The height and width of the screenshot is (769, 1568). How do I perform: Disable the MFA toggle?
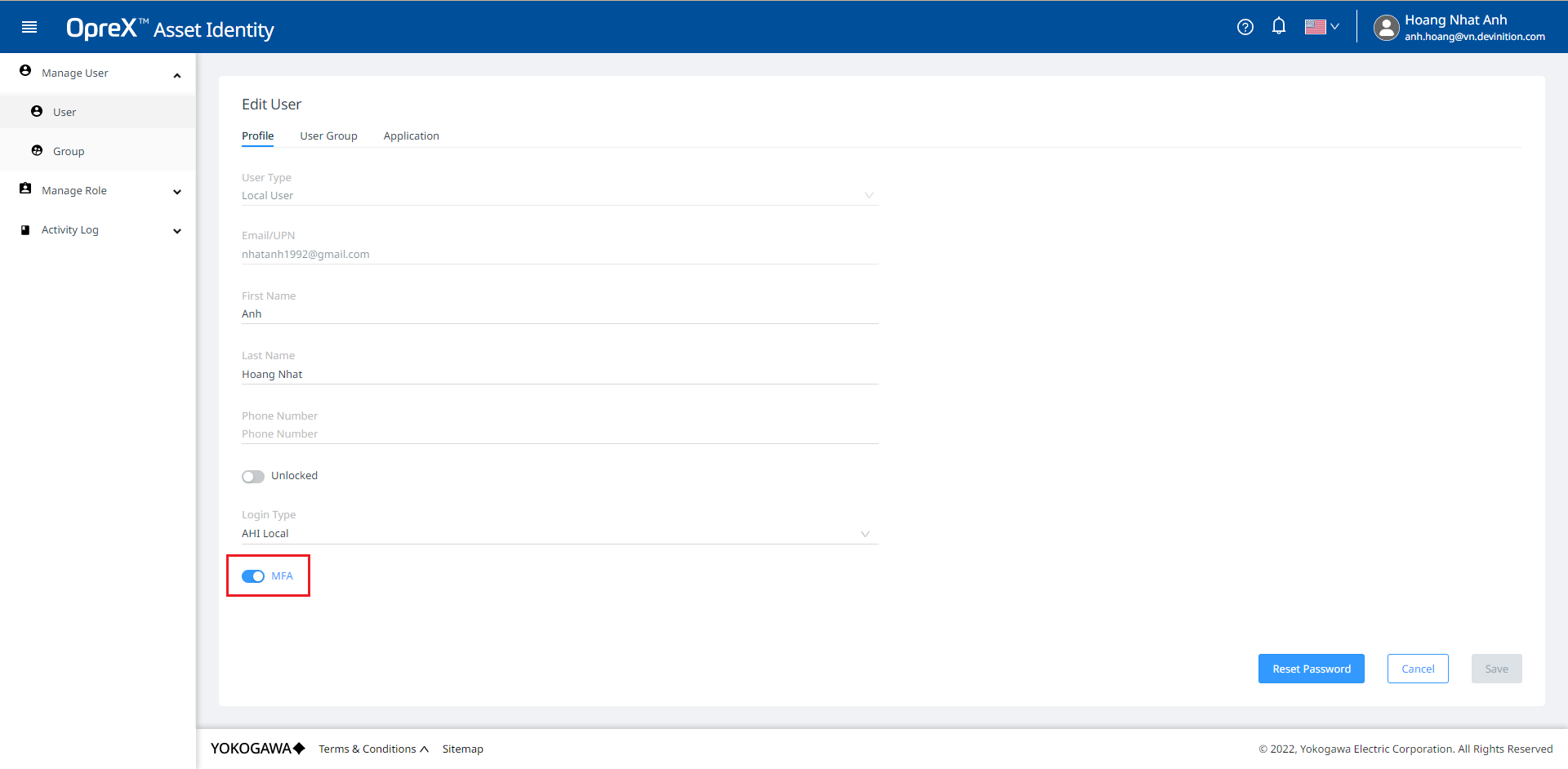pos(253,576)
